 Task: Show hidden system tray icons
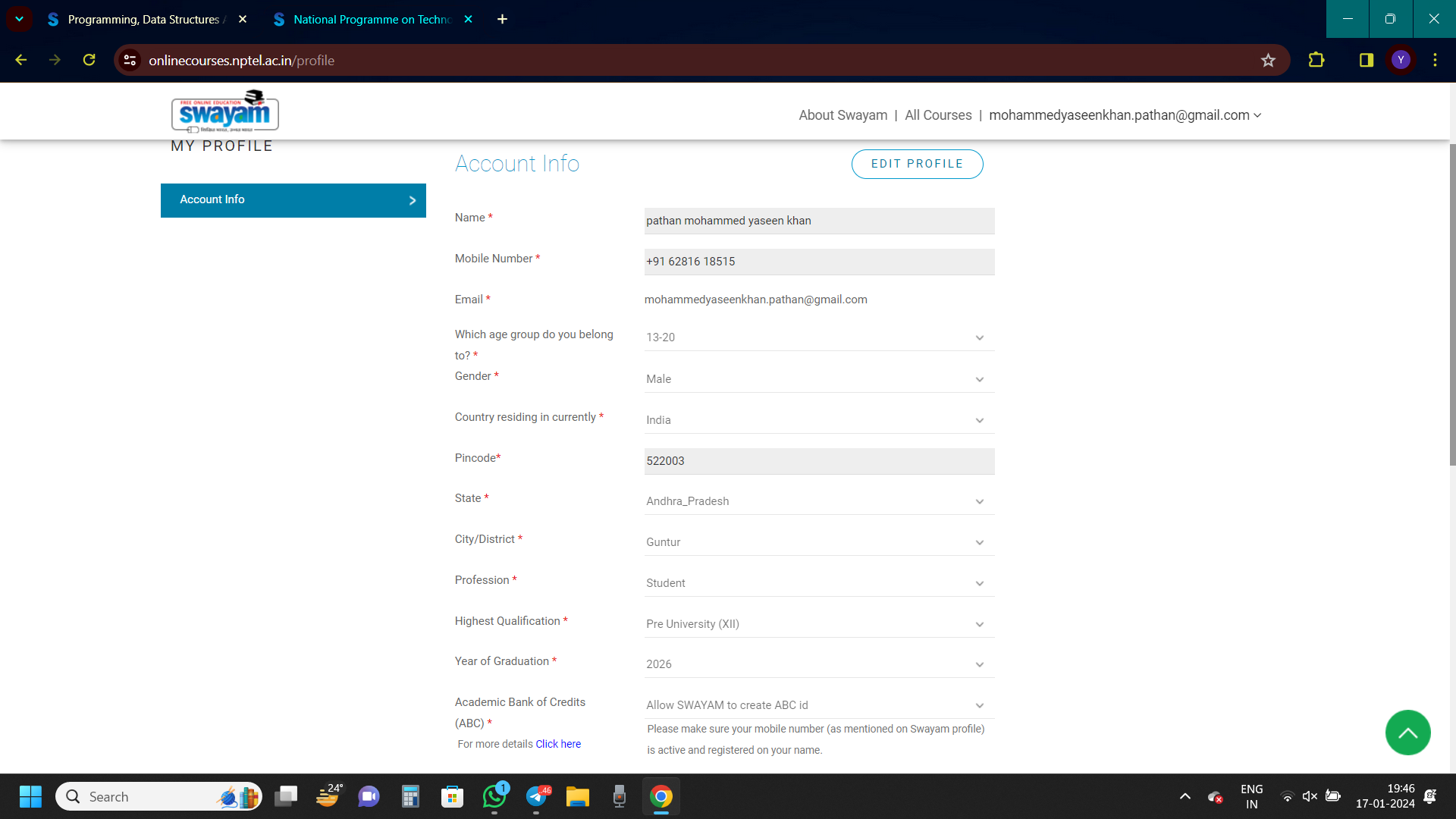click(x=1185, y=796)
